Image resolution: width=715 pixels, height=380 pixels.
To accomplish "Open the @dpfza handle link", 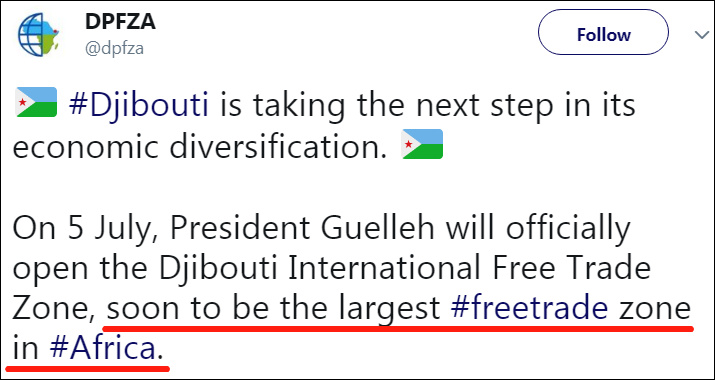I will click(114, 48).
